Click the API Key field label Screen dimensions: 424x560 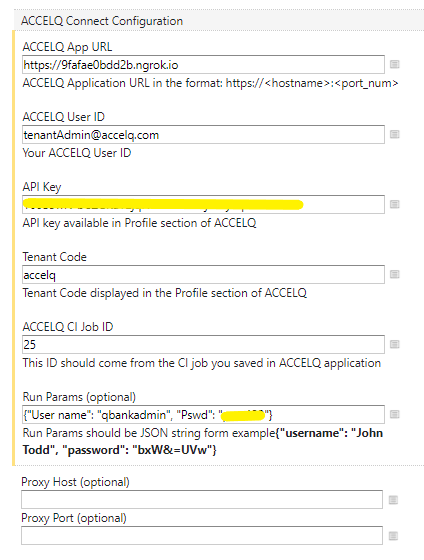pos(42,187)
